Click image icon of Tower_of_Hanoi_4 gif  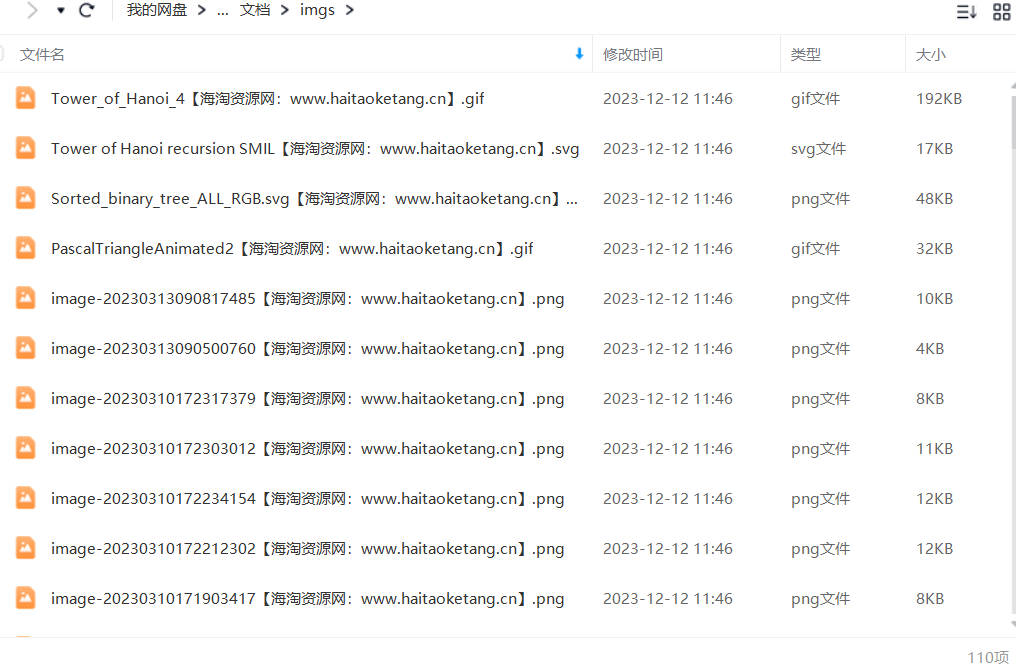(25, 98)
